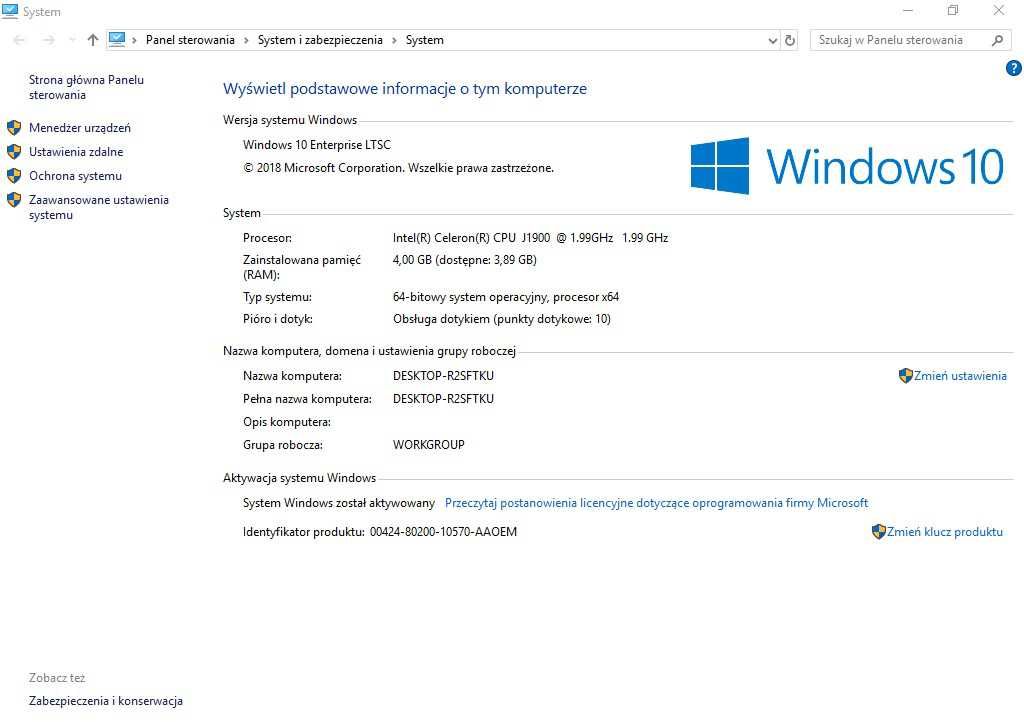Click shield icon beside Ochrona systemu
This screenshot has width=1024, height=722.
[x=14, y=176]
